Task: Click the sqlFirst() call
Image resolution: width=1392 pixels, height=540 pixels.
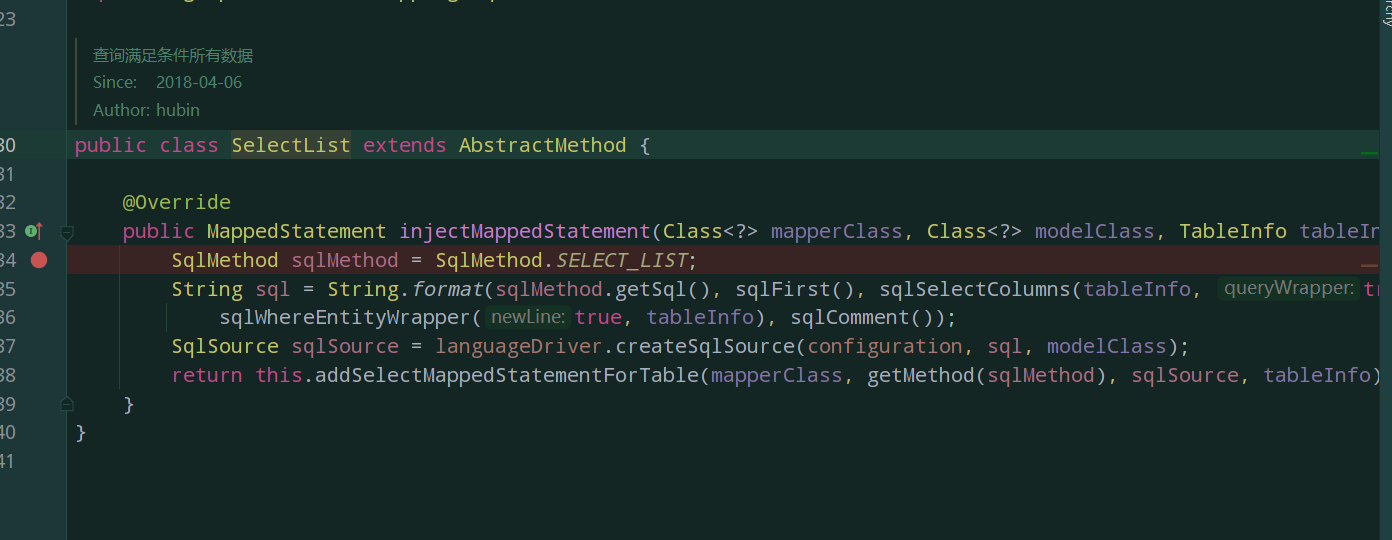Action: pyautogui.click(x=801, y=289)
